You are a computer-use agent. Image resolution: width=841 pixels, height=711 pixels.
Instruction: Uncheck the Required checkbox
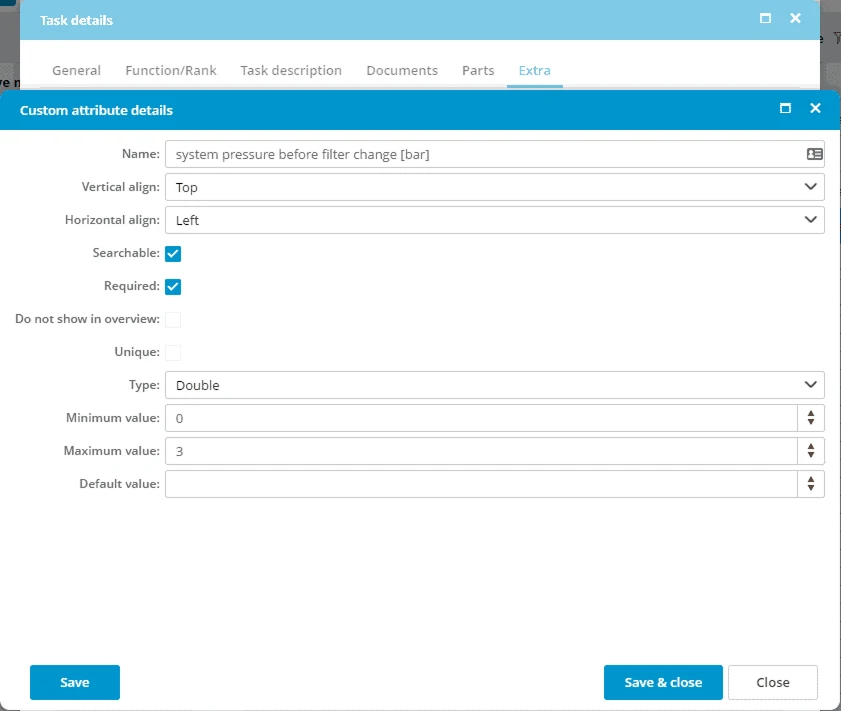pos(173,287)
